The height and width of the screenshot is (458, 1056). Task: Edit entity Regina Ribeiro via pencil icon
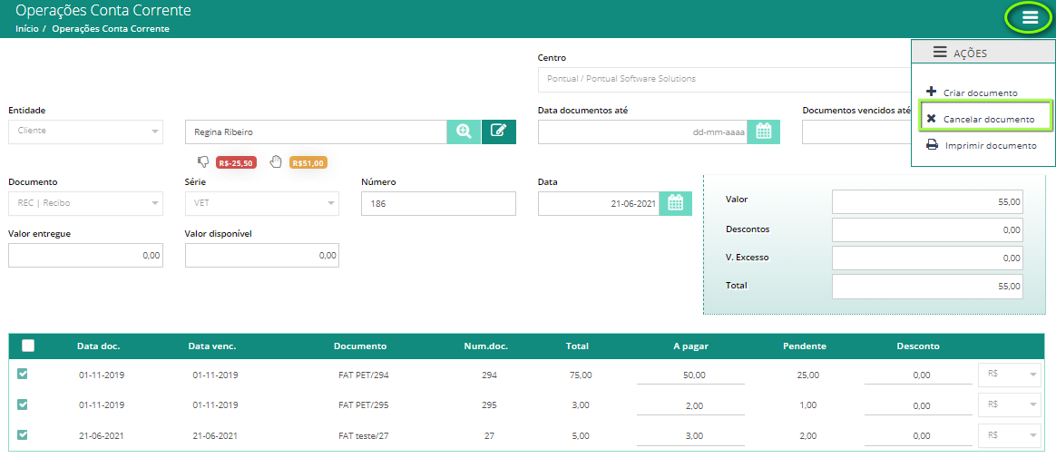point(498,131)
